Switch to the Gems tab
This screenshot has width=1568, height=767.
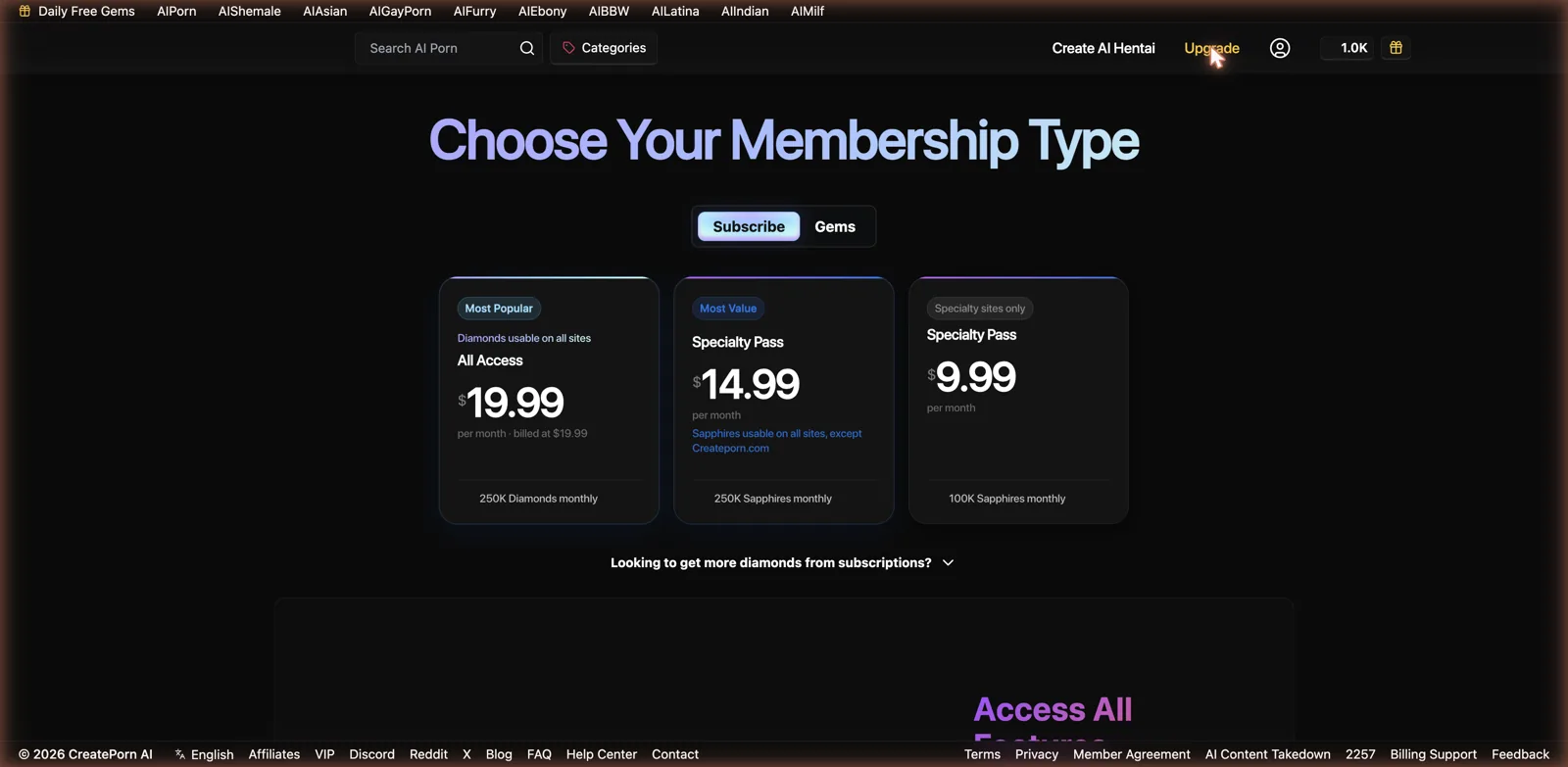[835, 226]
